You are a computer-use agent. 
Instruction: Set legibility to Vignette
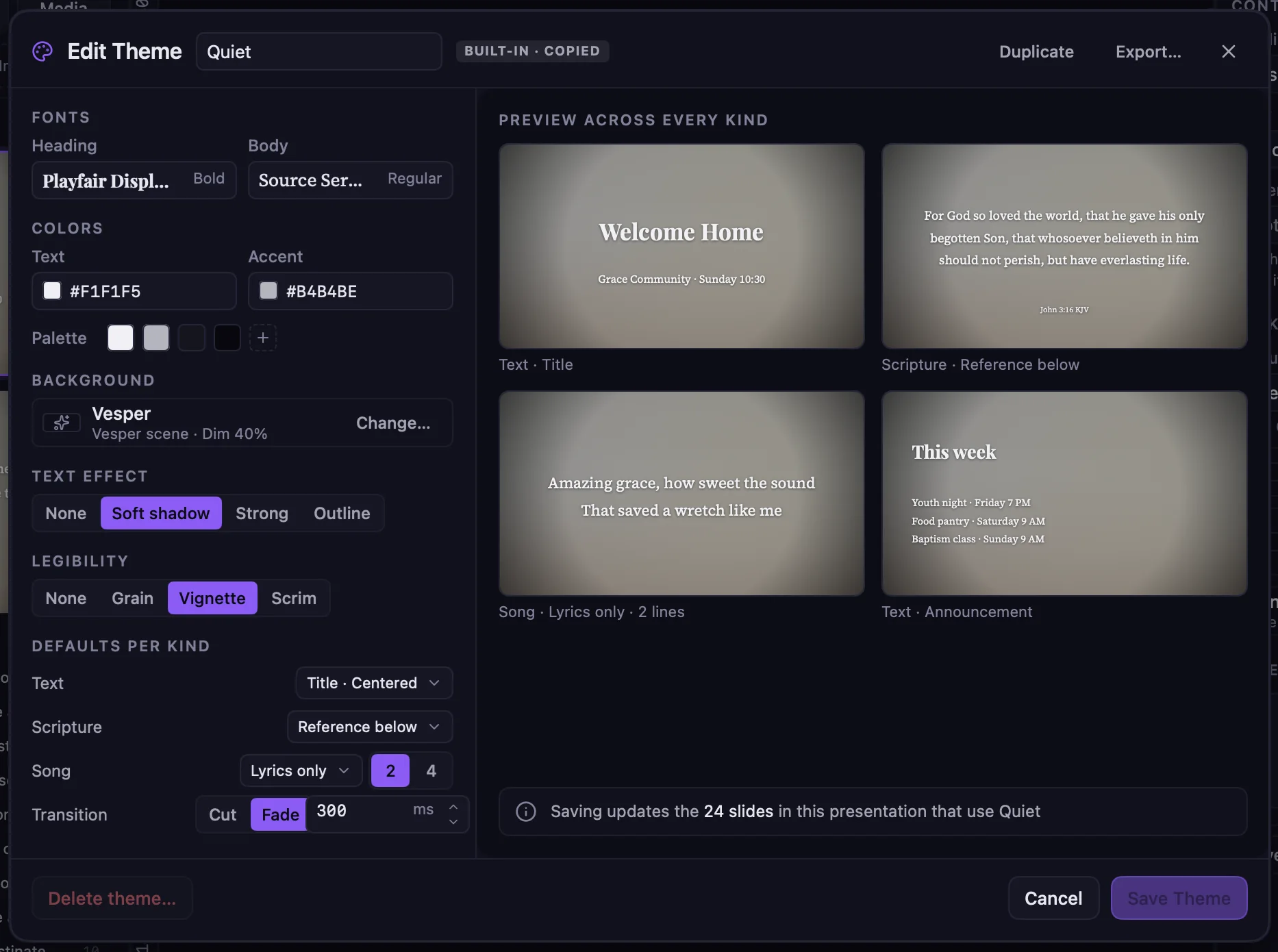212,598
